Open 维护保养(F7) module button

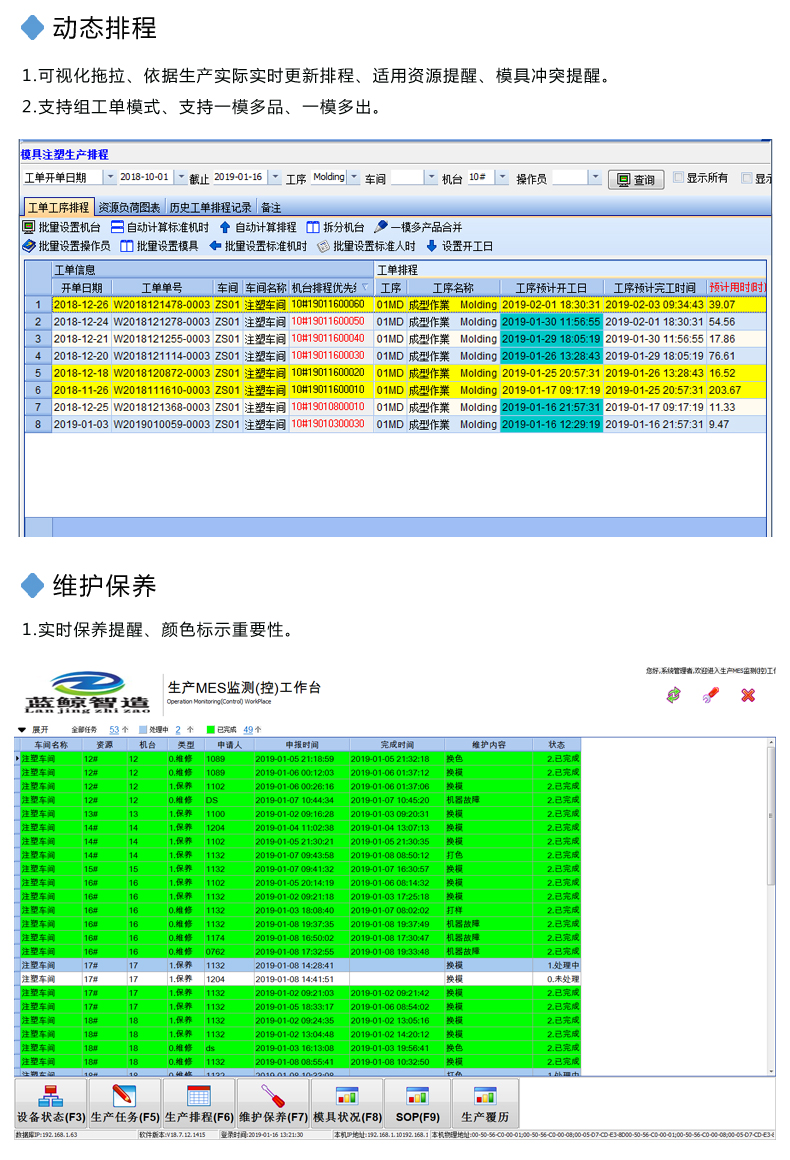[273, 1105]
